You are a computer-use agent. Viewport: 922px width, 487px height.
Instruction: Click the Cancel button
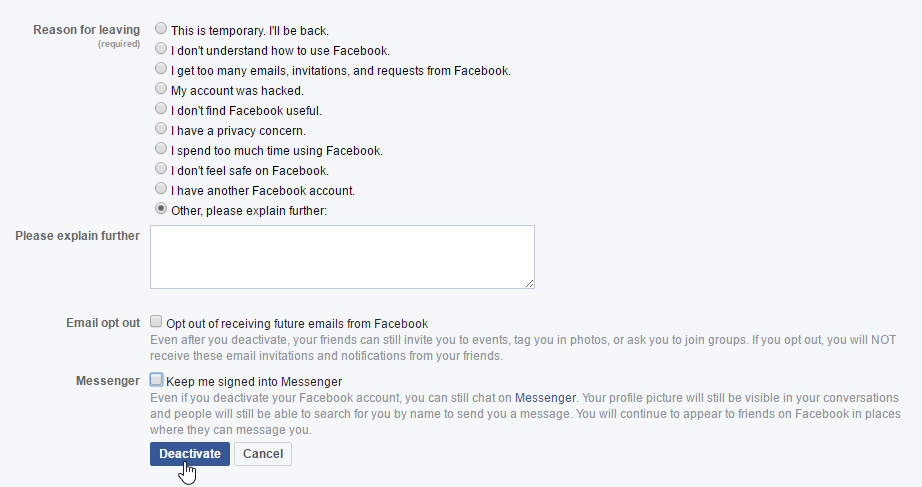263,454
